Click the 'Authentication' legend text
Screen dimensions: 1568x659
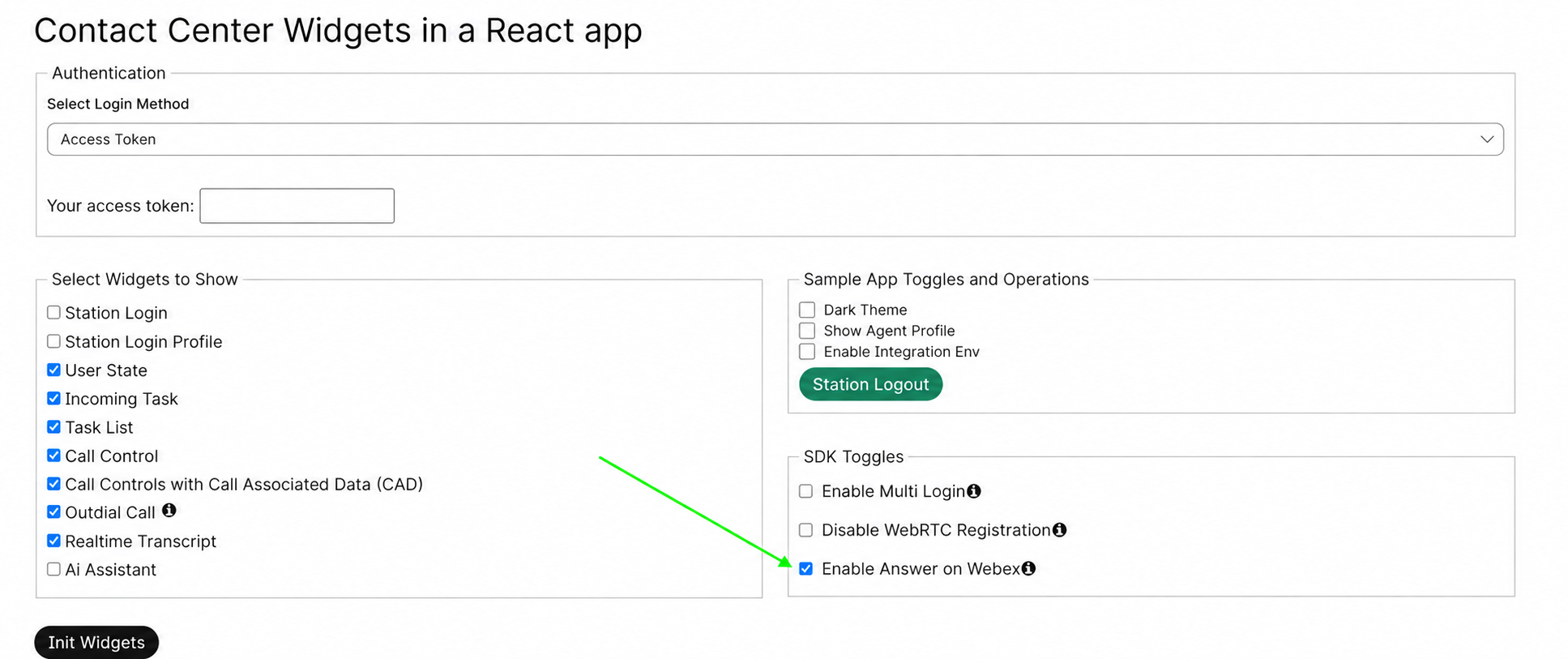pos(109,73)
